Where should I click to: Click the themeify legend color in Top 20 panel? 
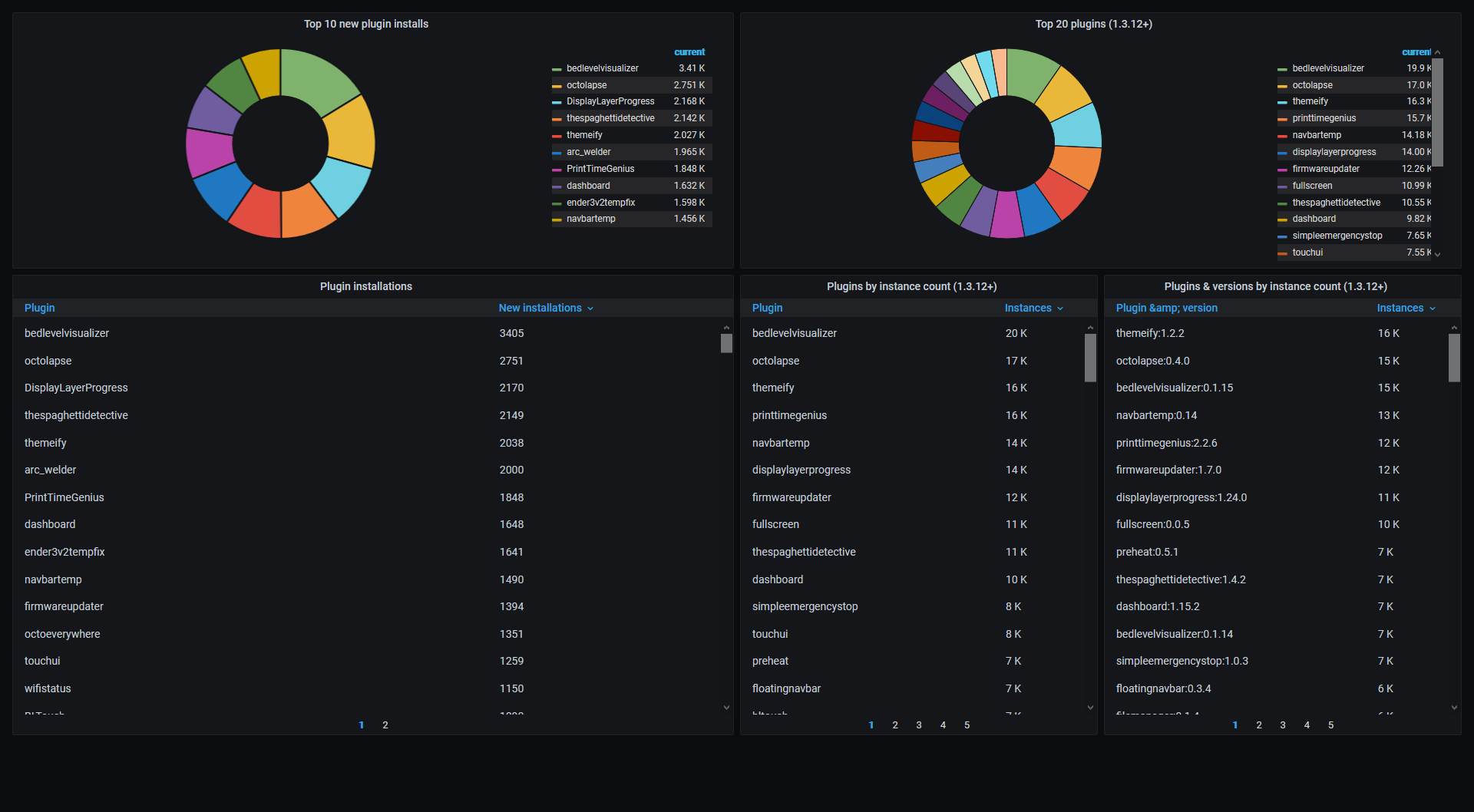point(1282,102)
